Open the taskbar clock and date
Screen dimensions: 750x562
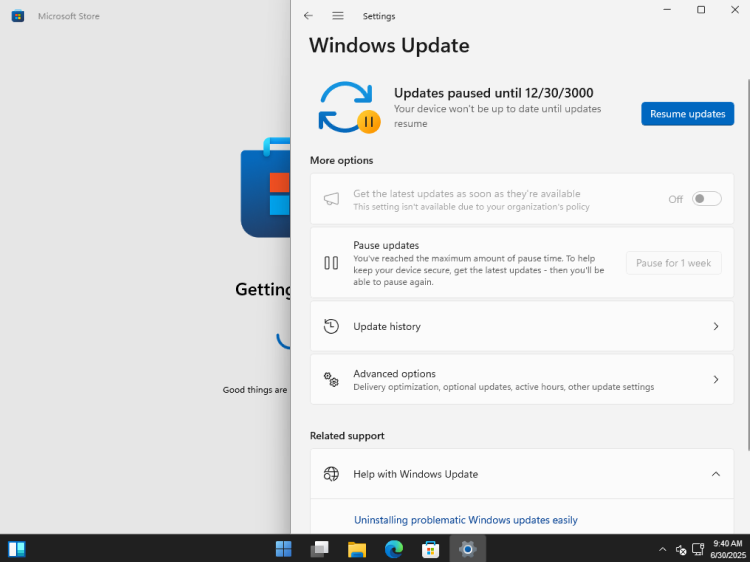tap(728, 549)
